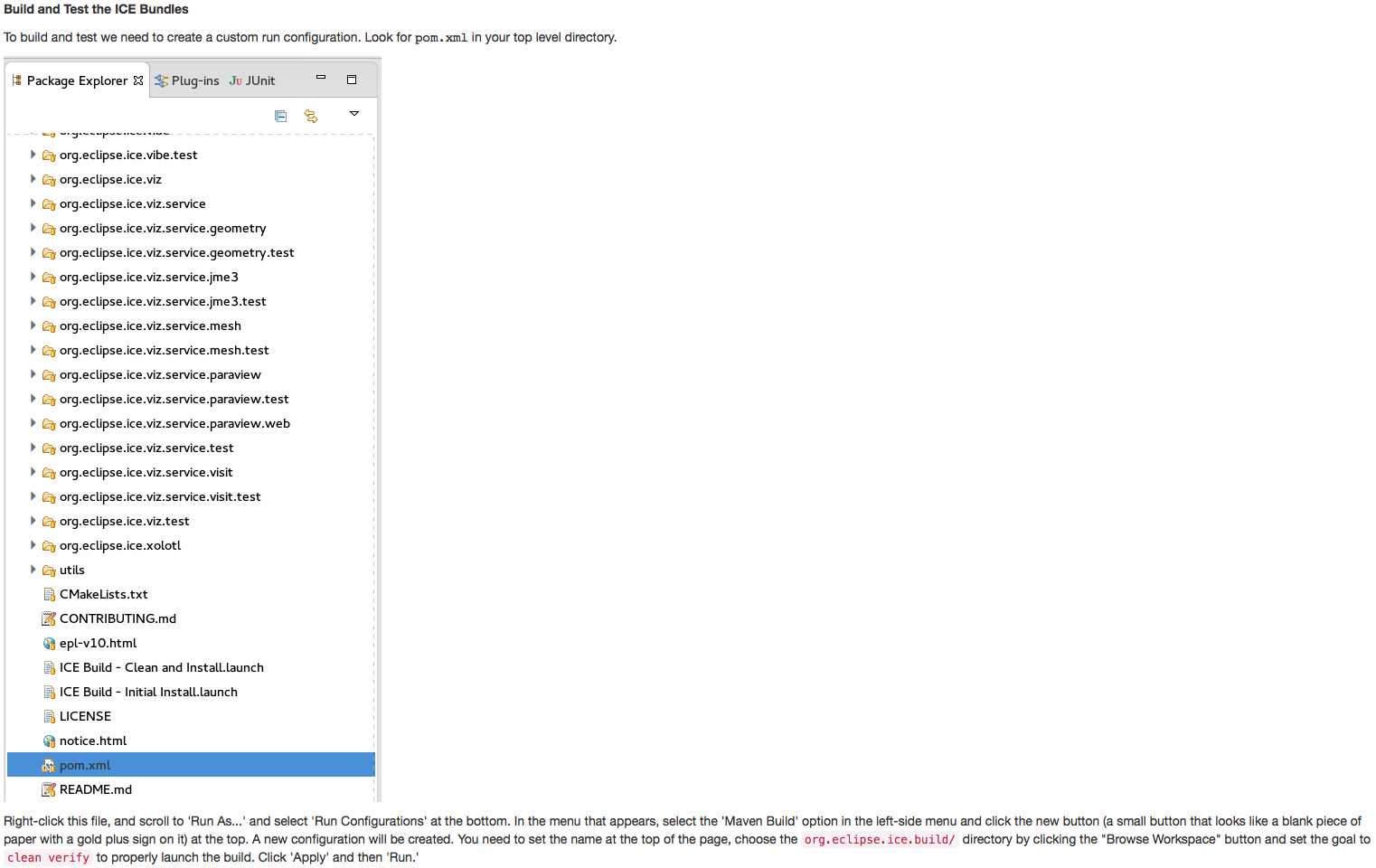
Task: Minimize the Package Explorer panel
Action: tap(321, 79)
